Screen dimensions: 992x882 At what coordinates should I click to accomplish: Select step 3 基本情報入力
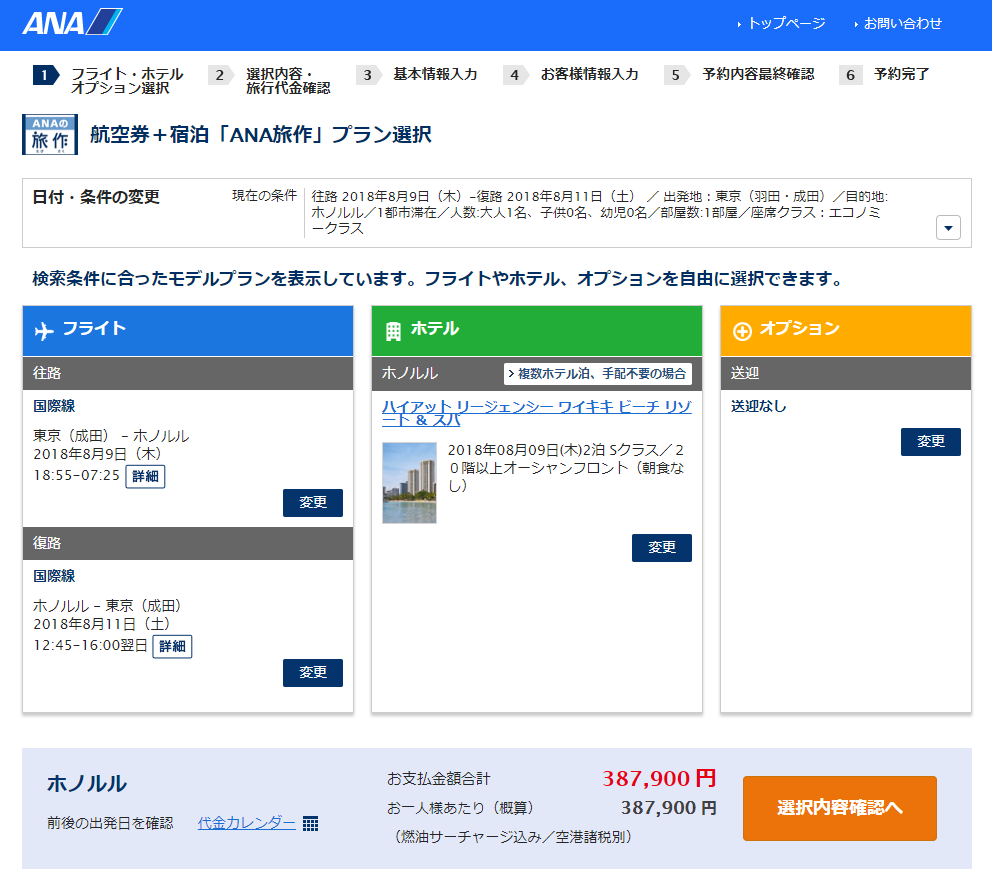coord(416,75)
